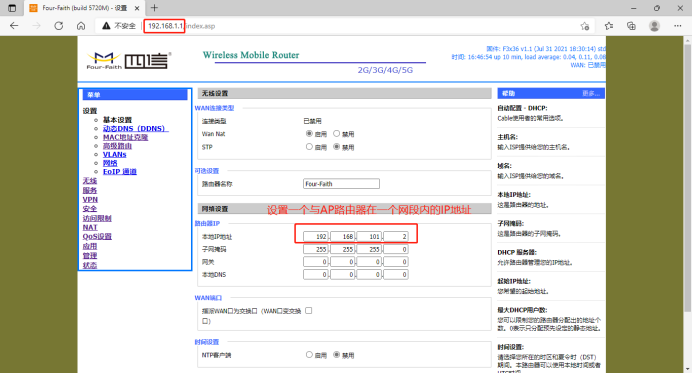
Task: Open 高级路由 menu link
Action: tap(117, 146)
